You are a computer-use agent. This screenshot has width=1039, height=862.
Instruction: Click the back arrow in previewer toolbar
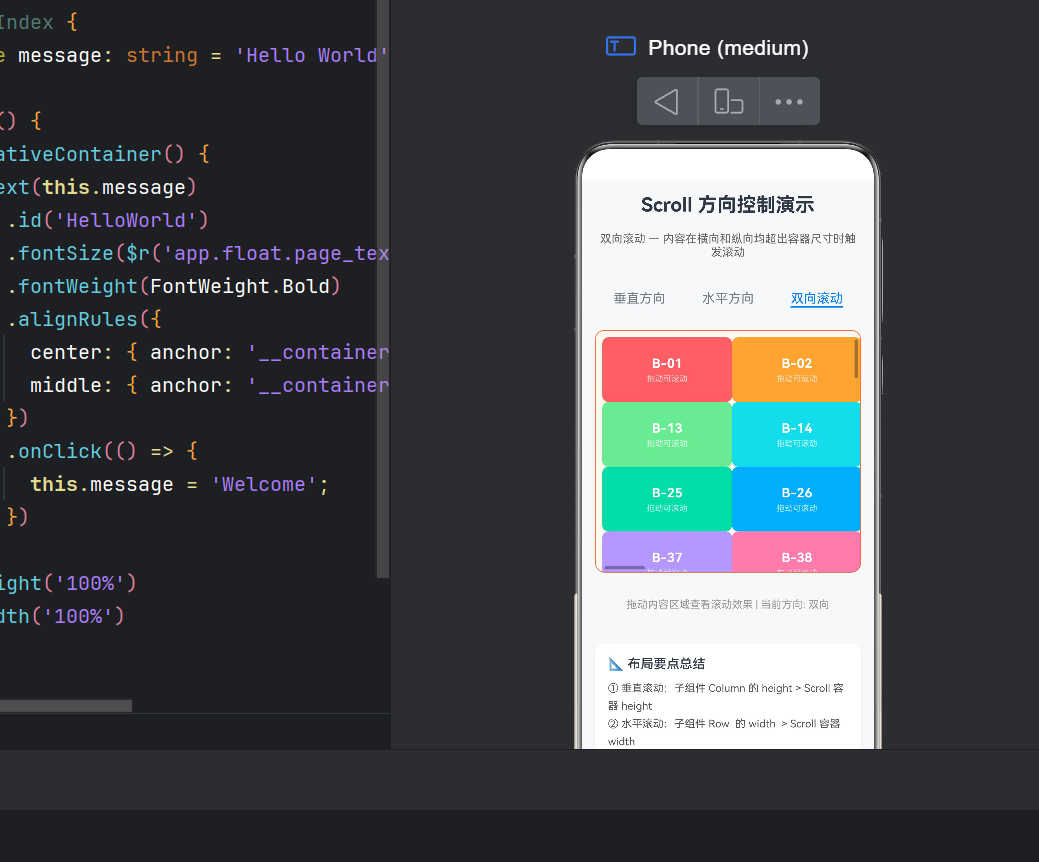pos(667,101)
